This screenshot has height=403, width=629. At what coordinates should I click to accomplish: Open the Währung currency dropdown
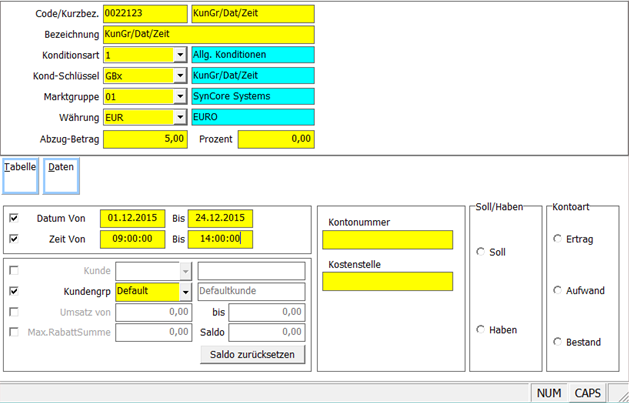tap(180, 118)
